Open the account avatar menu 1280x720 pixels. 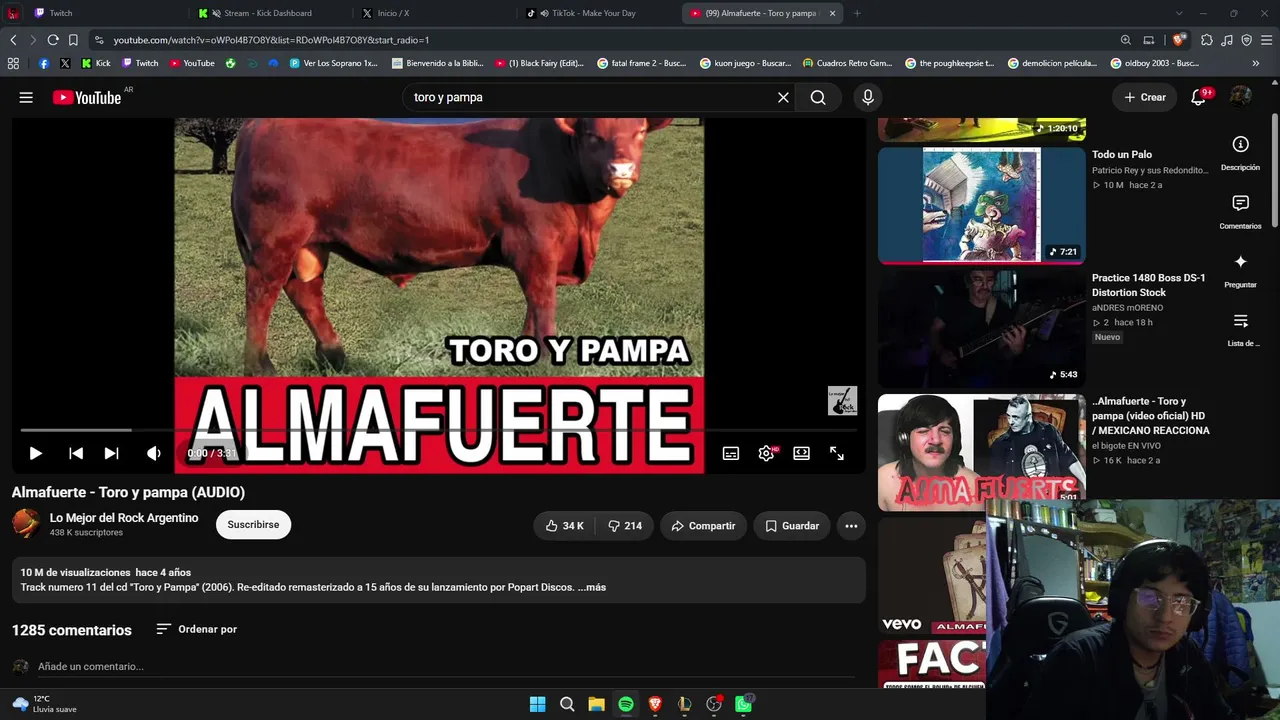coord(1240,97)
